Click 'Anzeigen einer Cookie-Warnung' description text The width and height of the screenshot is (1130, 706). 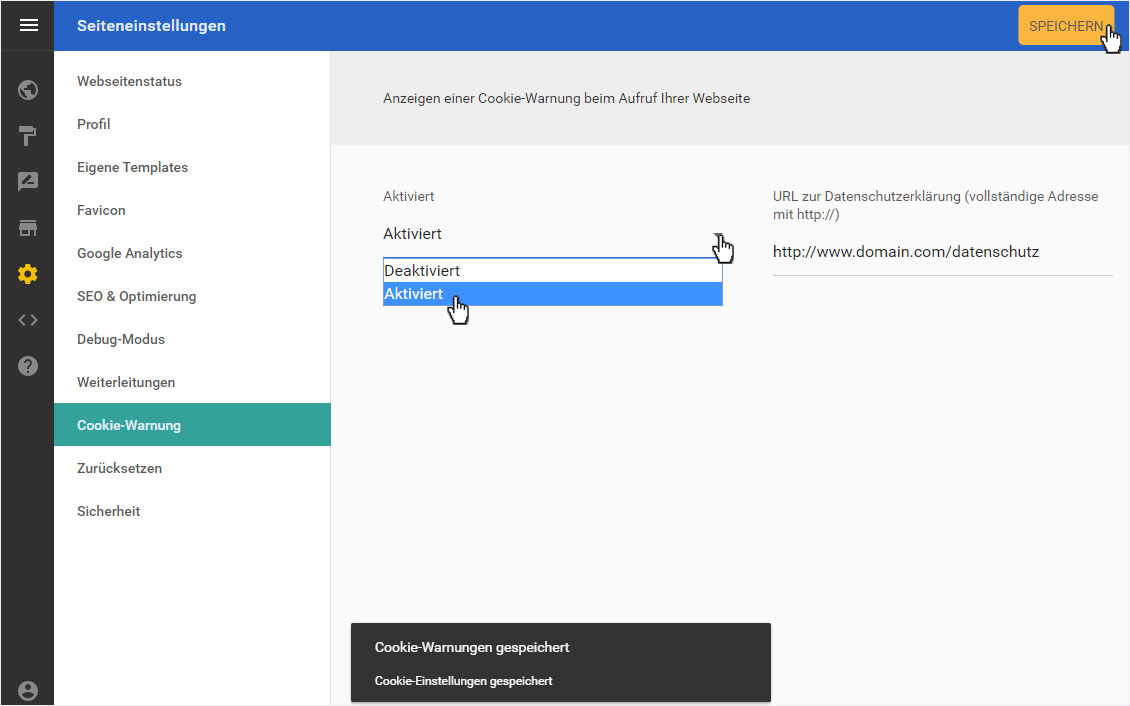coord(566,99)
